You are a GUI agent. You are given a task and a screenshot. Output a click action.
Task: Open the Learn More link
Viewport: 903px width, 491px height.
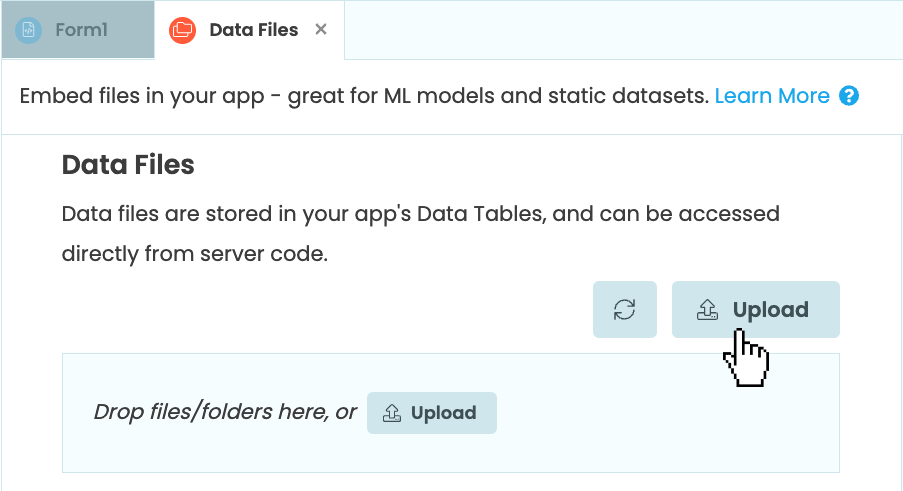click(x=772, y=96)
